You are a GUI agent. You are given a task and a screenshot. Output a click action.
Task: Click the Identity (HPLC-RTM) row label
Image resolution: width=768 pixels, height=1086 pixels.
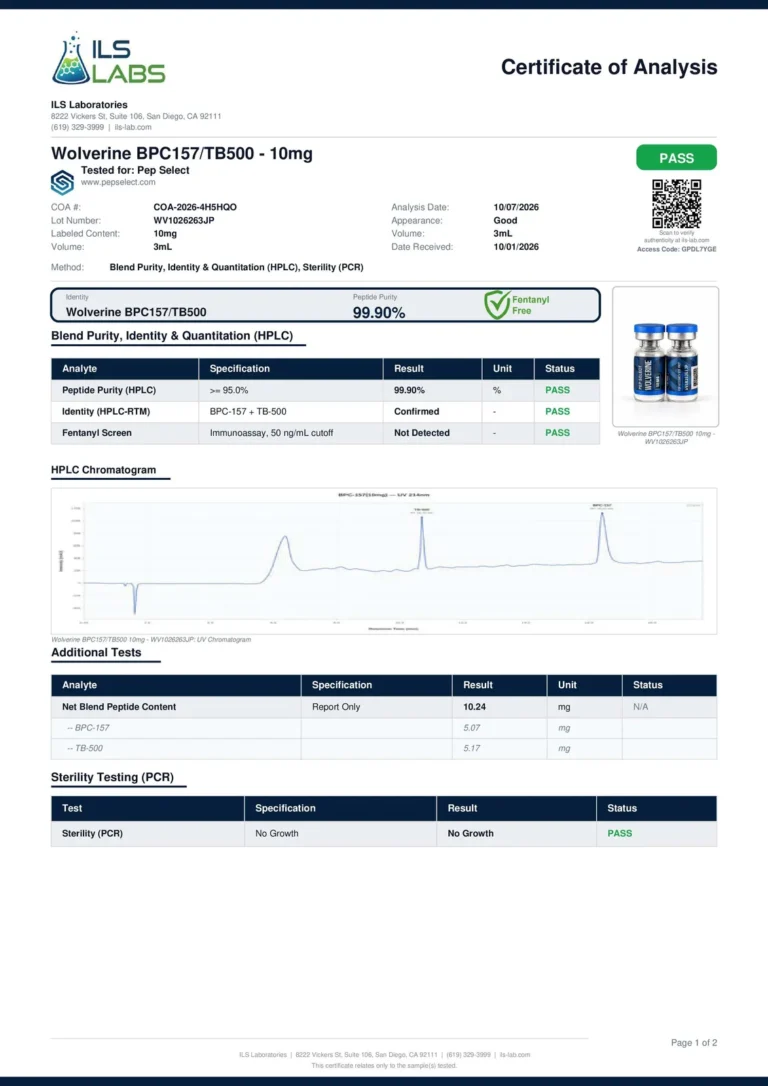(106, 411)
